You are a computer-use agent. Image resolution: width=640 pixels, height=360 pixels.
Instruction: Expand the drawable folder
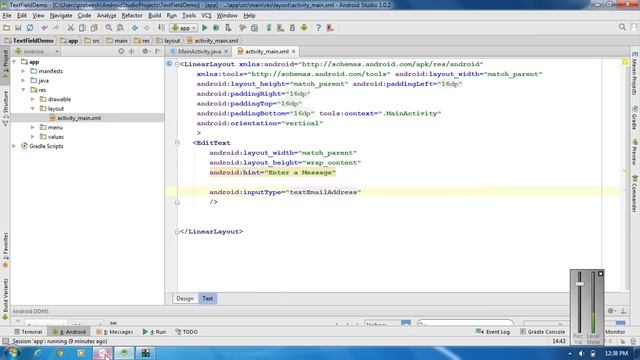coord(33,99)
